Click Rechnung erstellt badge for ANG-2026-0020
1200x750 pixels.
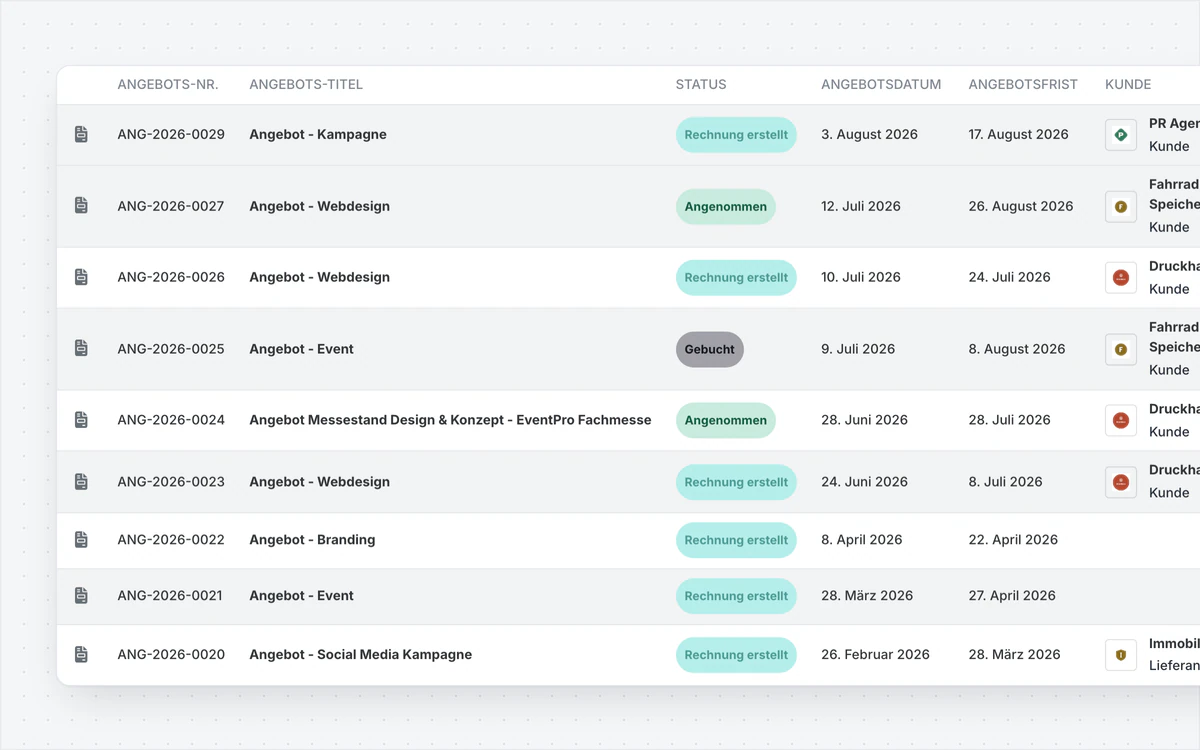pos(736,655)
